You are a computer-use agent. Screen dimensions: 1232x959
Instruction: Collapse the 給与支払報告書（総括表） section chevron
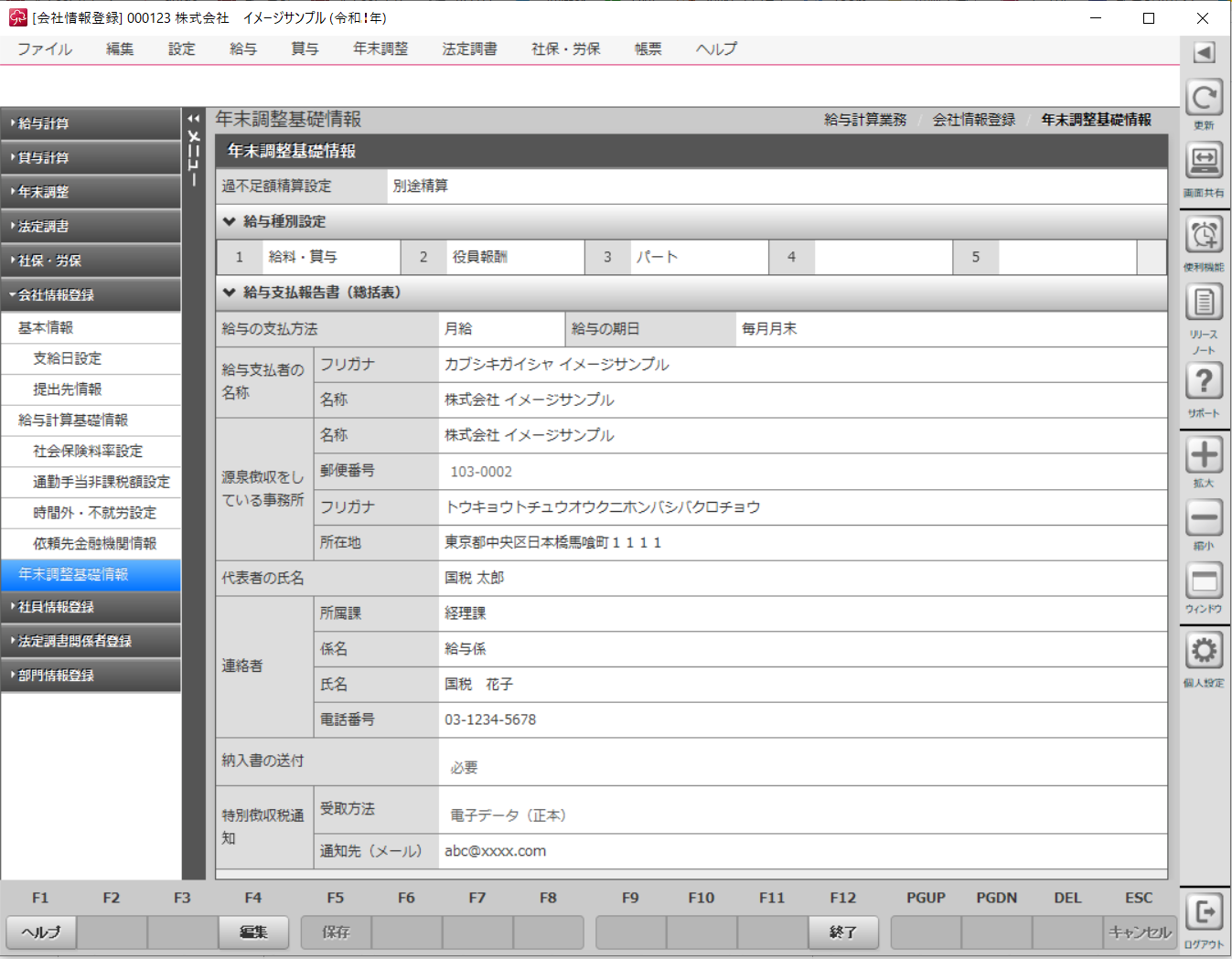click(x=229, y=293)
